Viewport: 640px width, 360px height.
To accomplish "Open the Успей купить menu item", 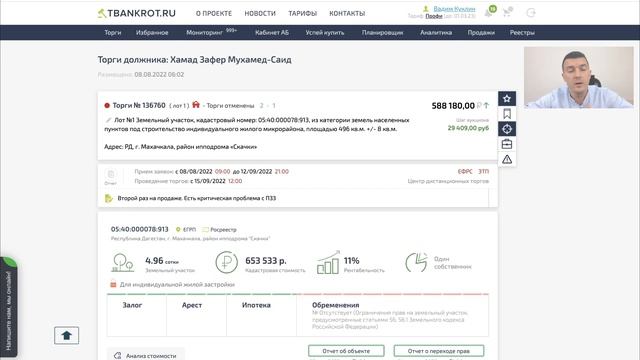I will [325, 32].
